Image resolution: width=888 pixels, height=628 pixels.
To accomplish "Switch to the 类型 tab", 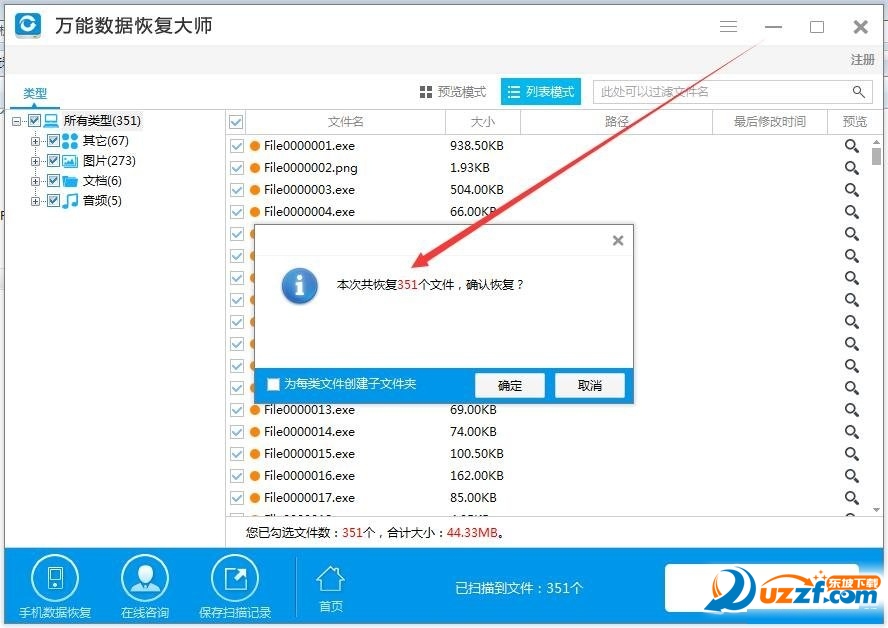I will pos(35,92).
